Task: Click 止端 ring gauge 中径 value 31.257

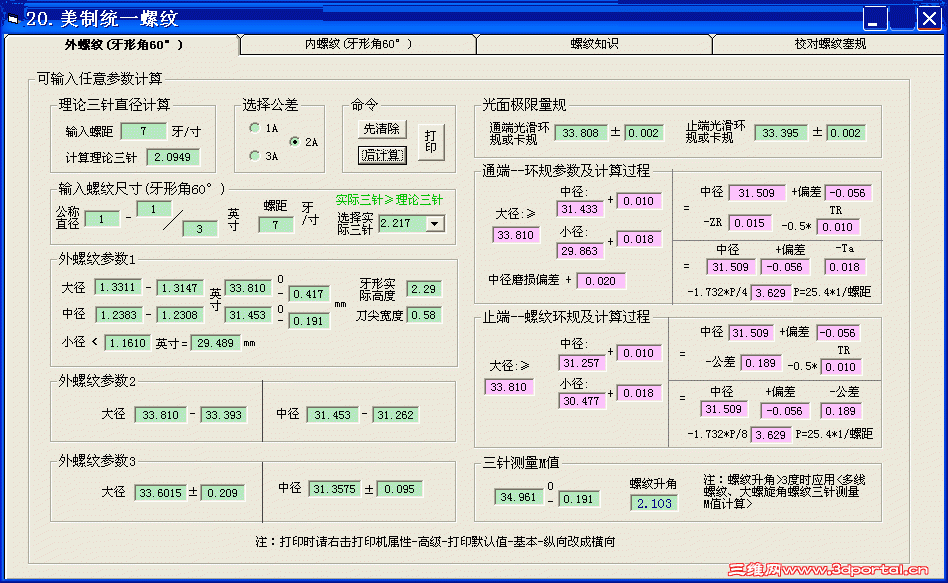Action: (x=581, y=363)
